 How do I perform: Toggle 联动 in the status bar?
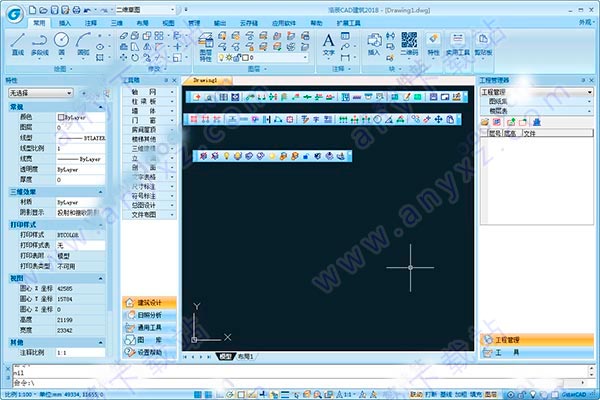(416, 394)
